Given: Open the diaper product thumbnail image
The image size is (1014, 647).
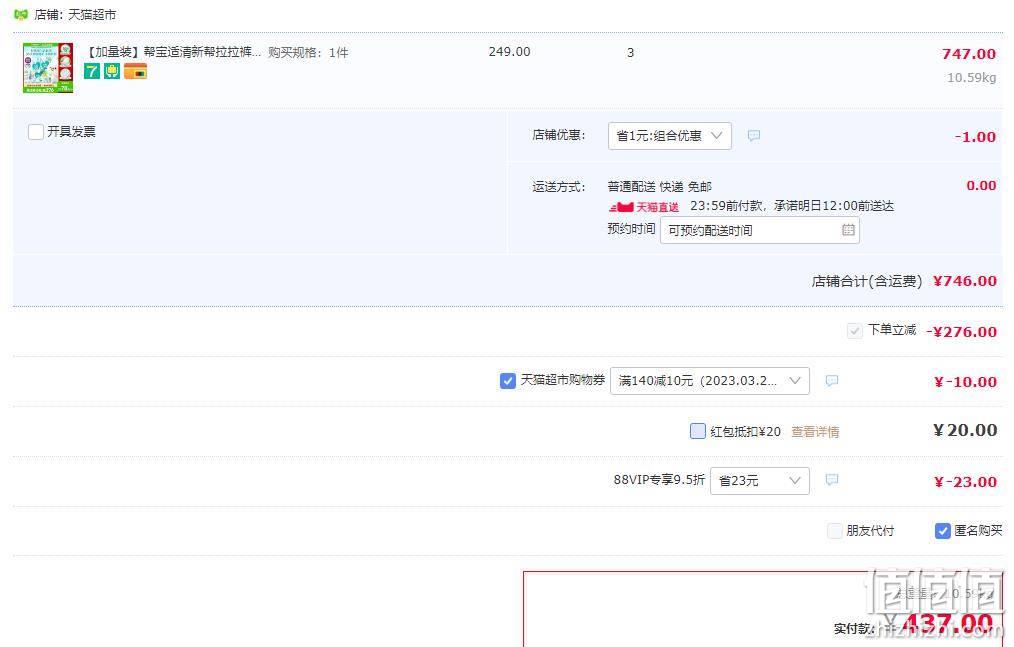Looking at the screenshot, I should click(48, 68).
